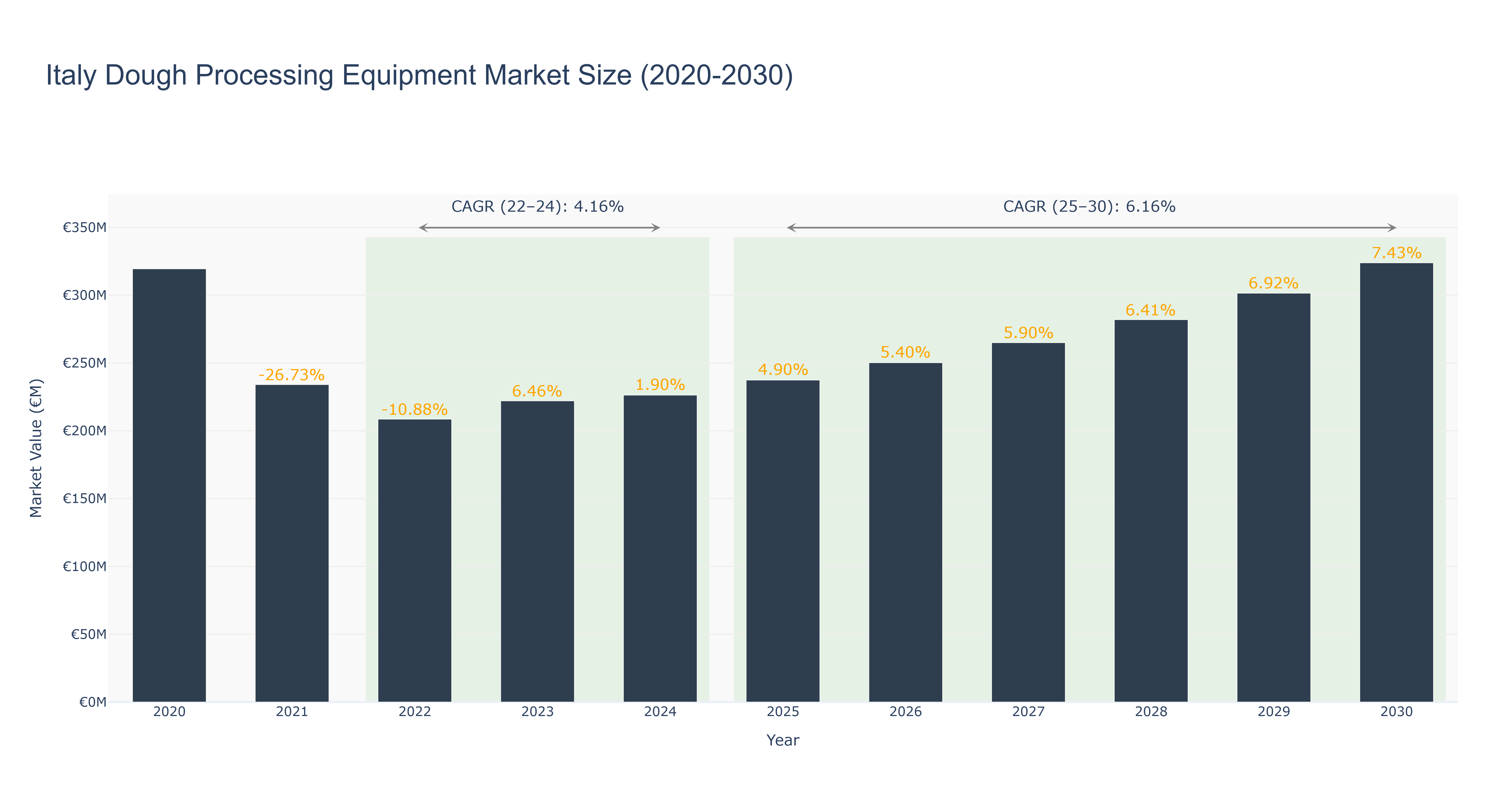The image size is (1512, 810).
Task: Click the chart title text
Action: pos(420,76)
